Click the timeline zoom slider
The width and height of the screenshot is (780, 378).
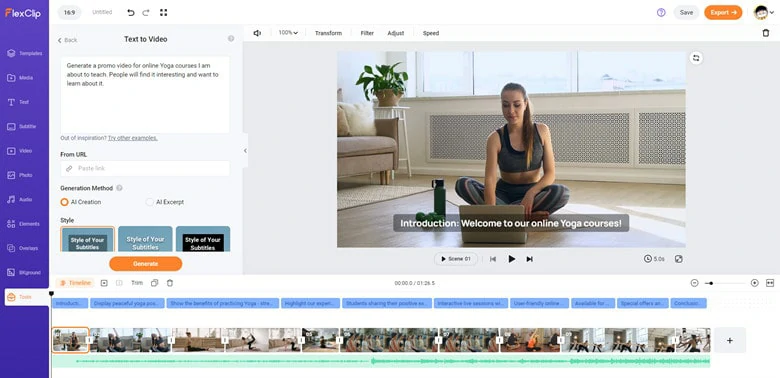[x=724, y=283]
